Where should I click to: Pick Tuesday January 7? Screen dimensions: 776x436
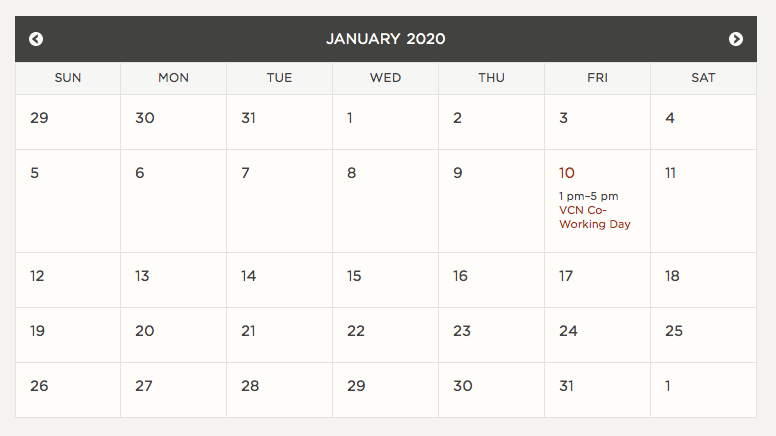point(246,173)
